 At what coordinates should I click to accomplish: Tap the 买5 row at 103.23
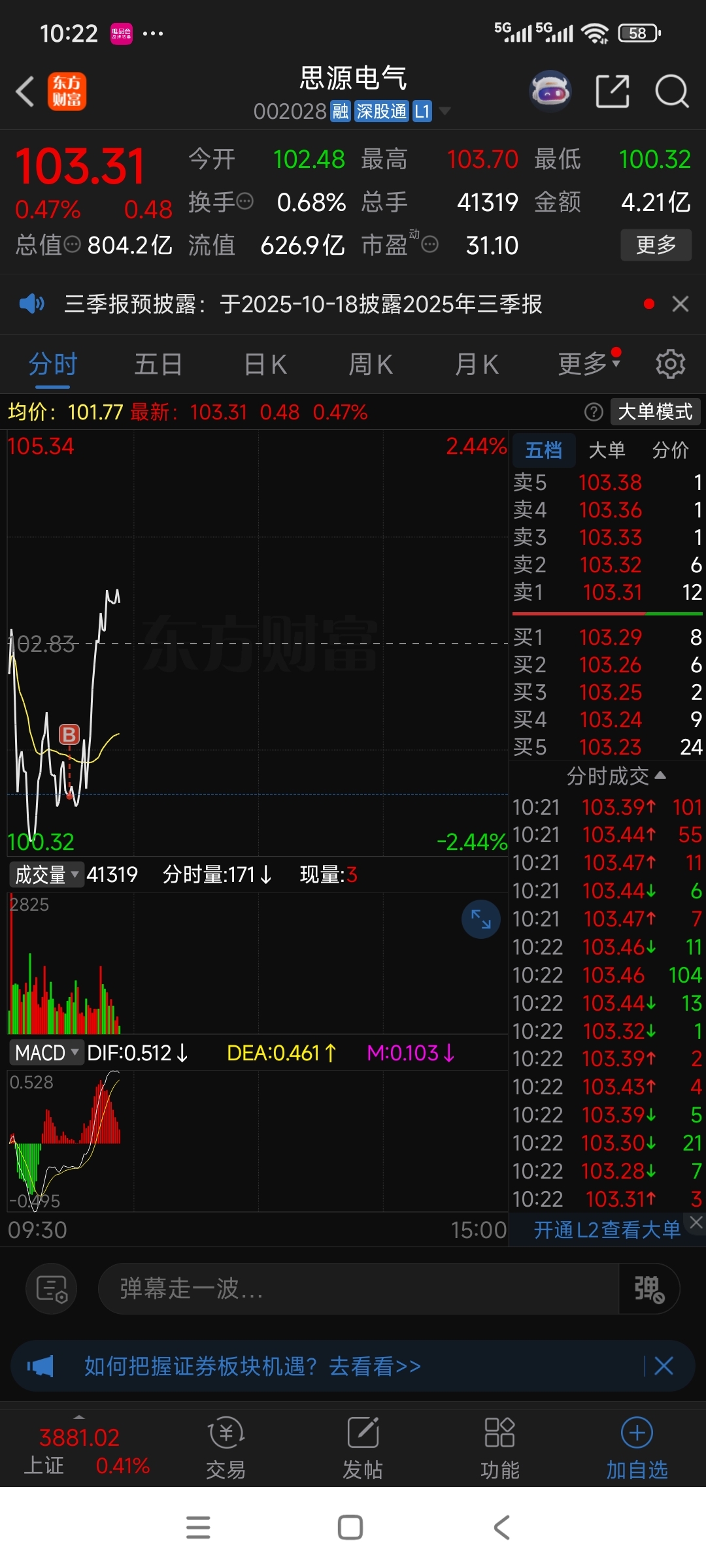pyautogui.click(x=607, y=747)
